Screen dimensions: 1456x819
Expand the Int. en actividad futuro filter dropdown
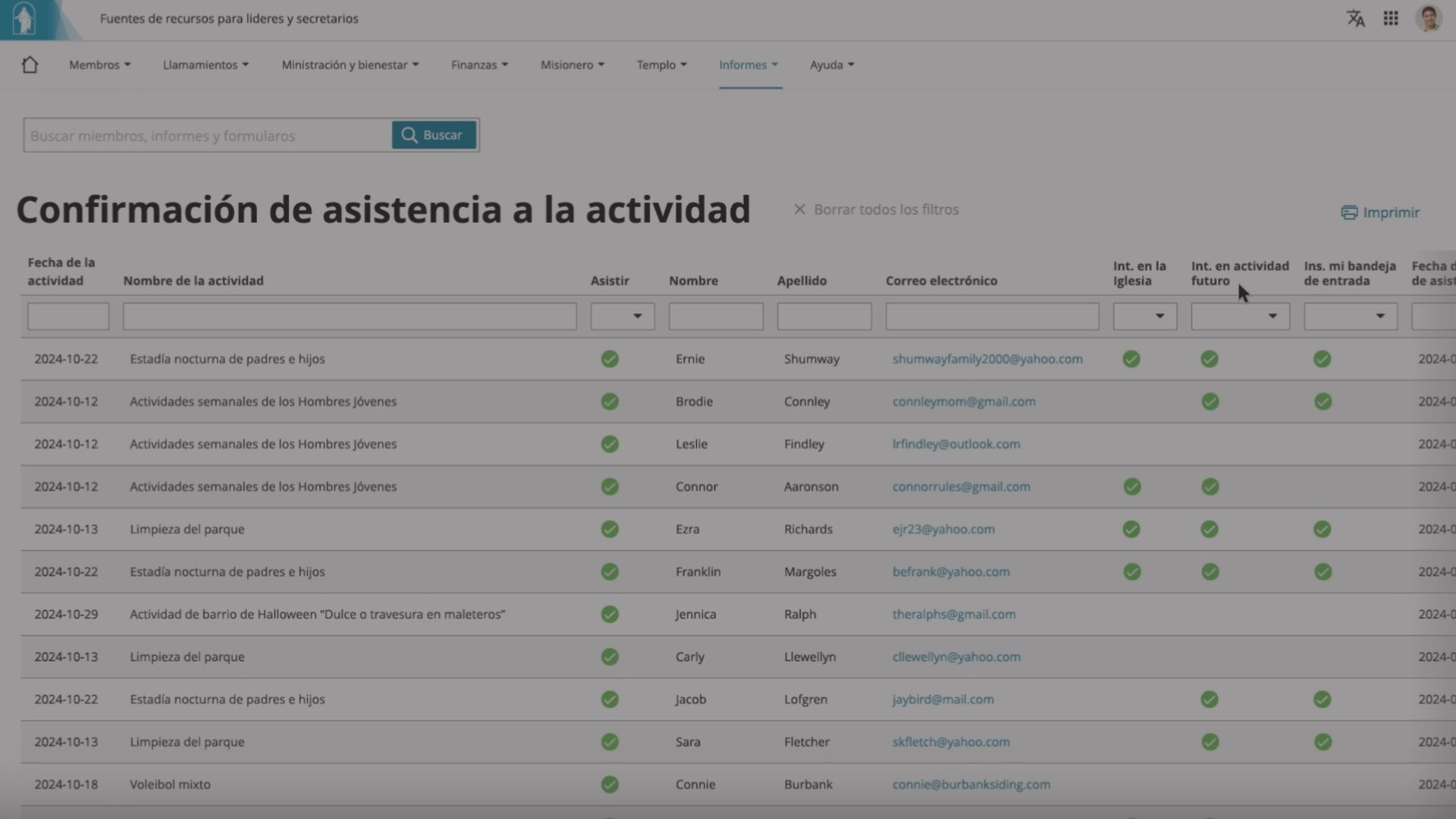click(x=1240, y=316)
